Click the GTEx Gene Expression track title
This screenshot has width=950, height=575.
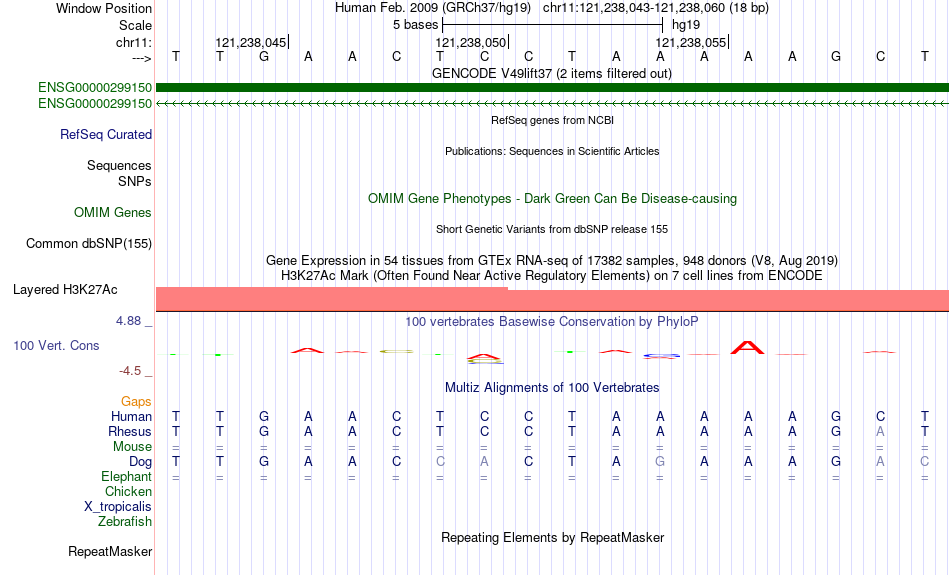tap(552, 261)
